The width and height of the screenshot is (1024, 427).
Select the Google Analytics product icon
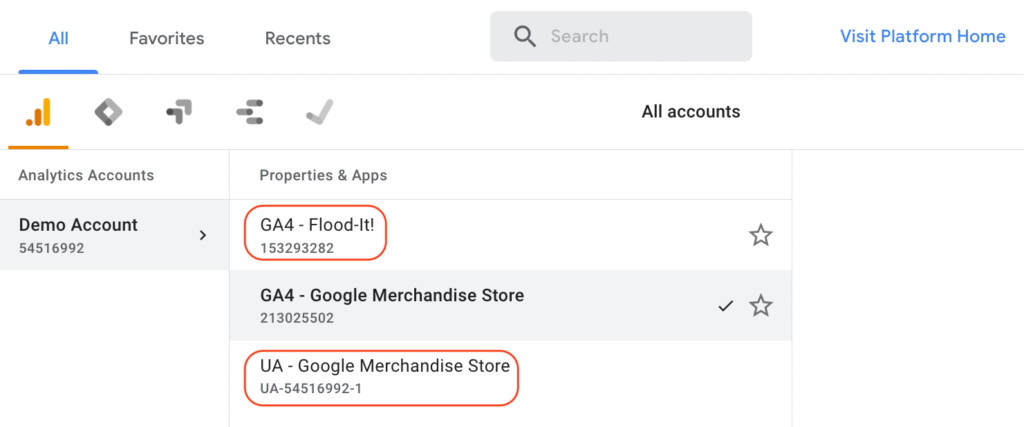38,112
